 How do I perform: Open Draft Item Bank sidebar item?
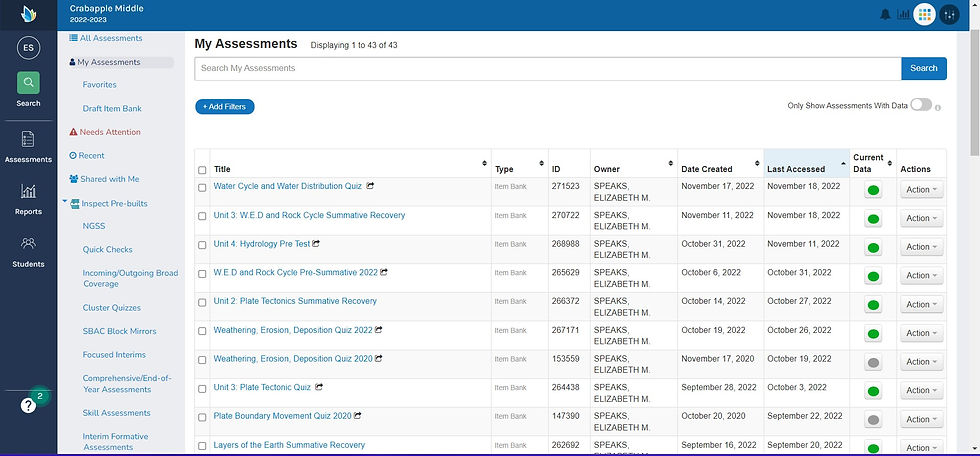[112, 108]
